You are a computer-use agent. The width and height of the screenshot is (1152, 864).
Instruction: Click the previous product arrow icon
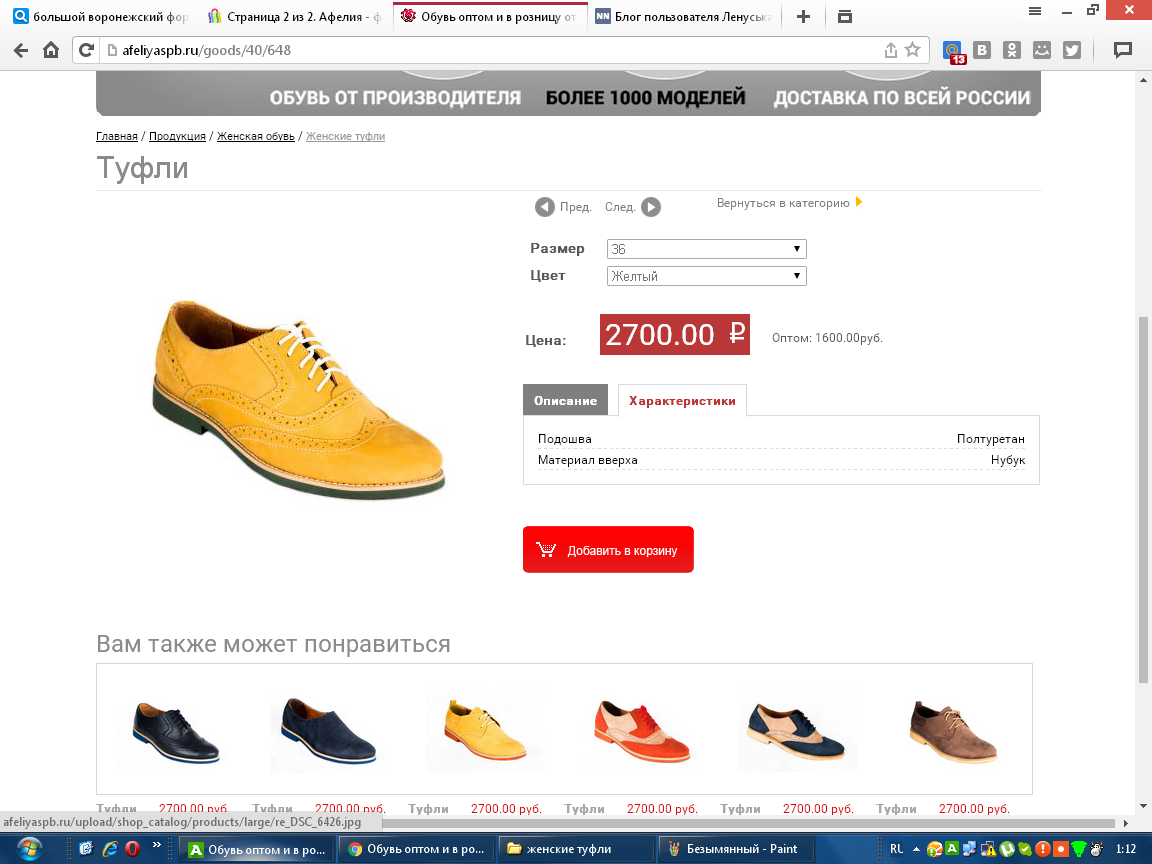[544, 207]
